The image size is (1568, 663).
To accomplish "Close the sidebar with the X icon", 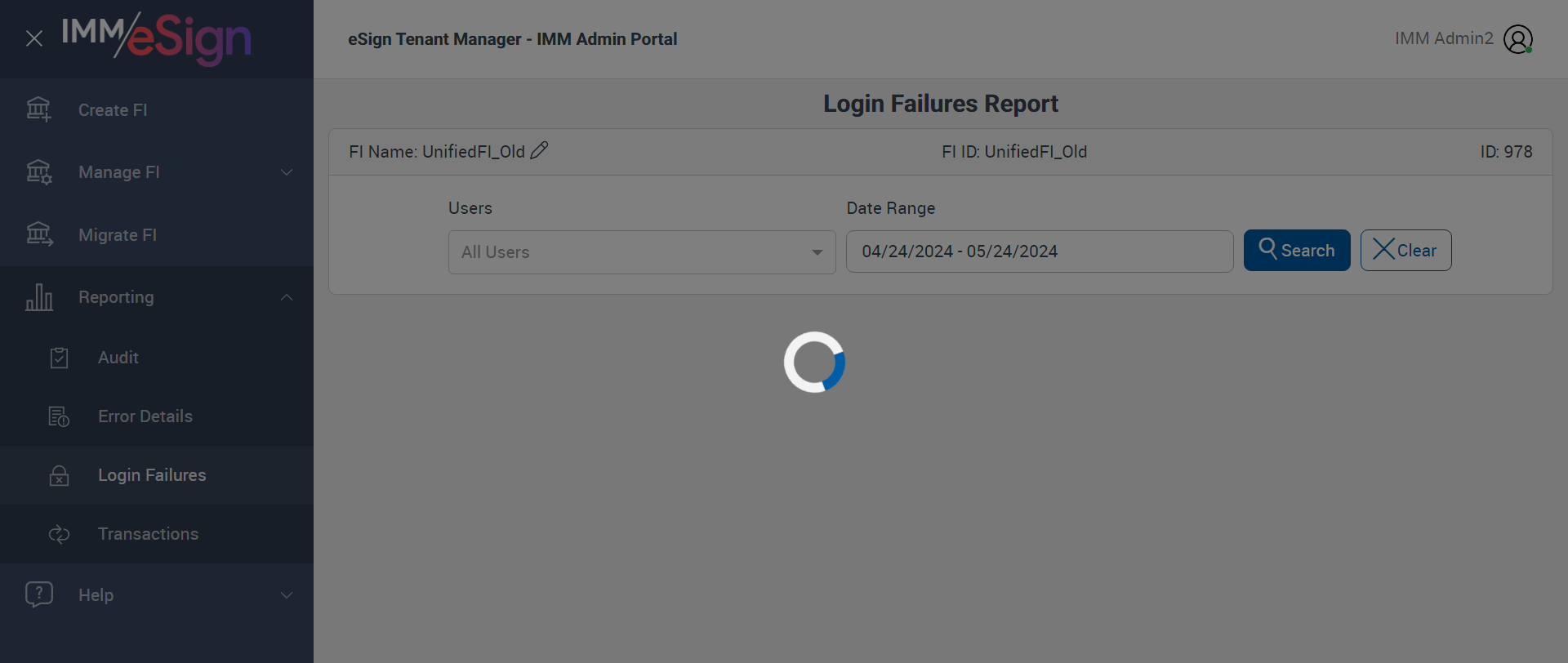I will click(x=34, y=38).
